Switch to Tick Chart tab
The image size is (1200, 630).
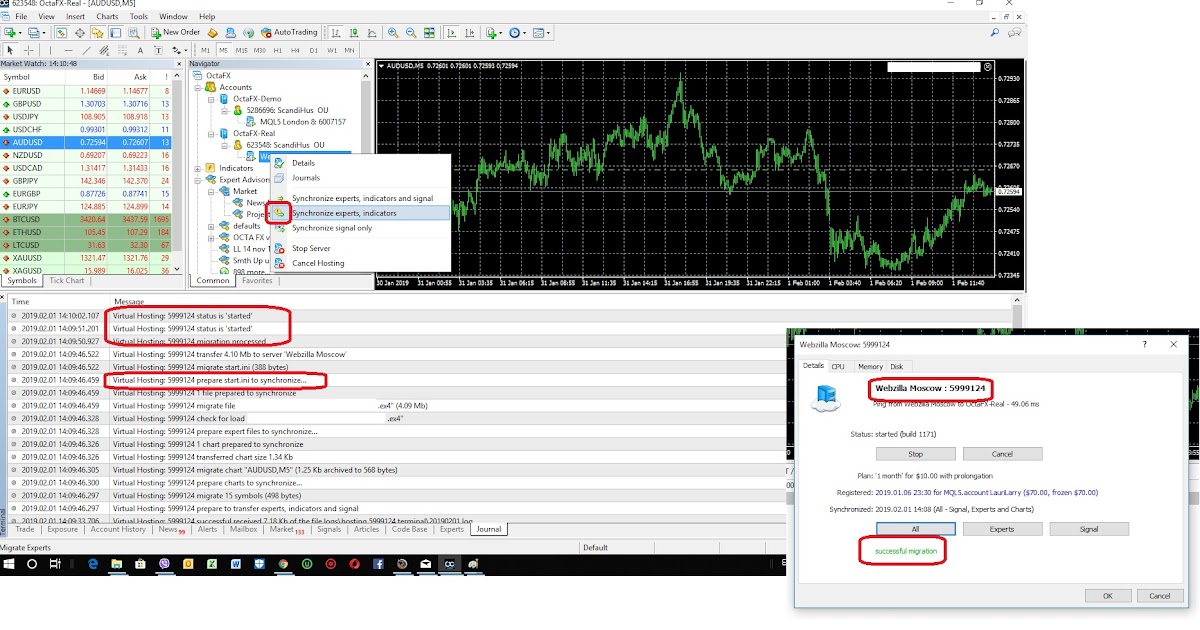[x=67, y=281]
